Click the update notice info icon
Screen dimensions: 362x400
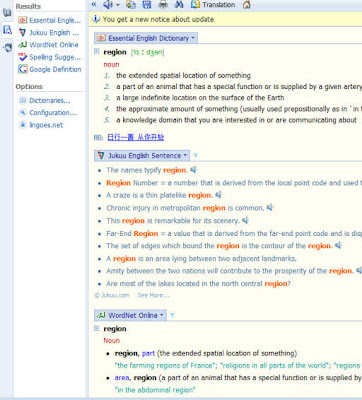[96, 19]
